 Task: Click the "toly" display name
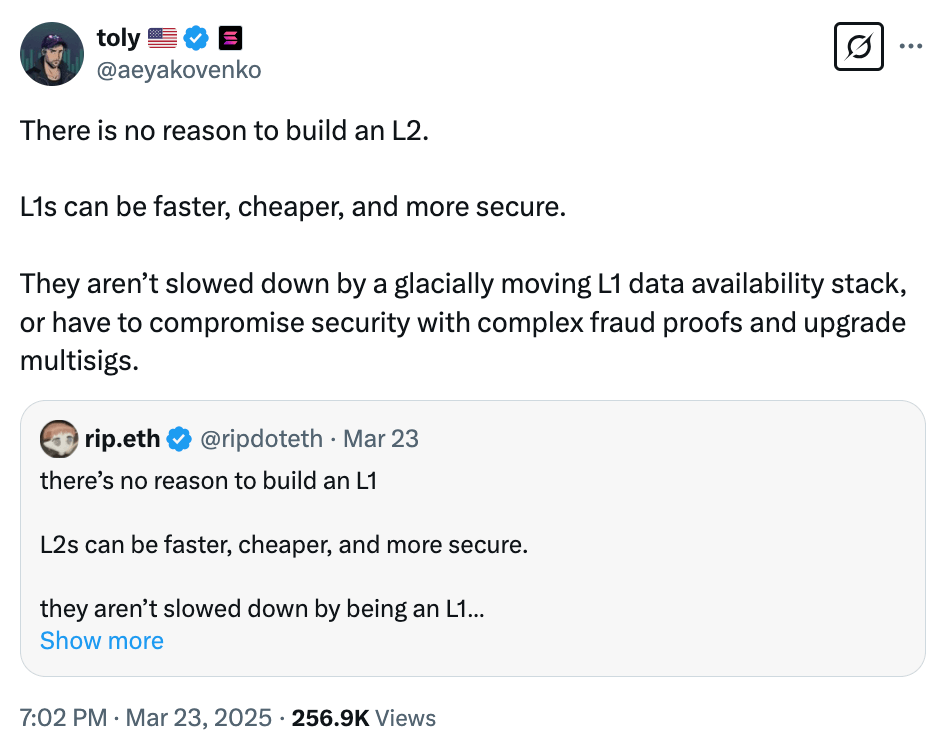[x=118, y=39]
